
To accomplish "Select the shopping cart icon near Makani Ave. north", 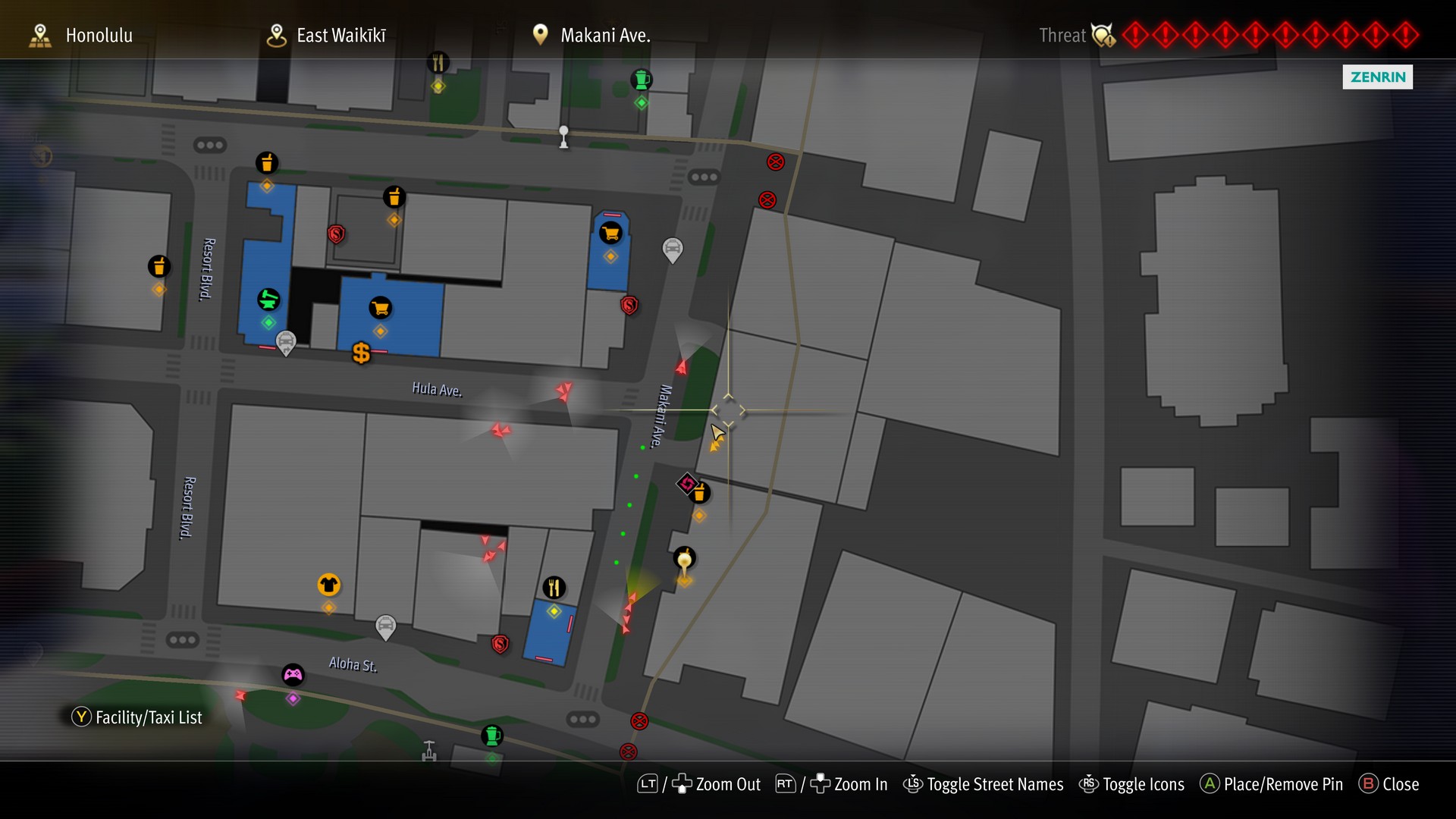I will 610,233.
